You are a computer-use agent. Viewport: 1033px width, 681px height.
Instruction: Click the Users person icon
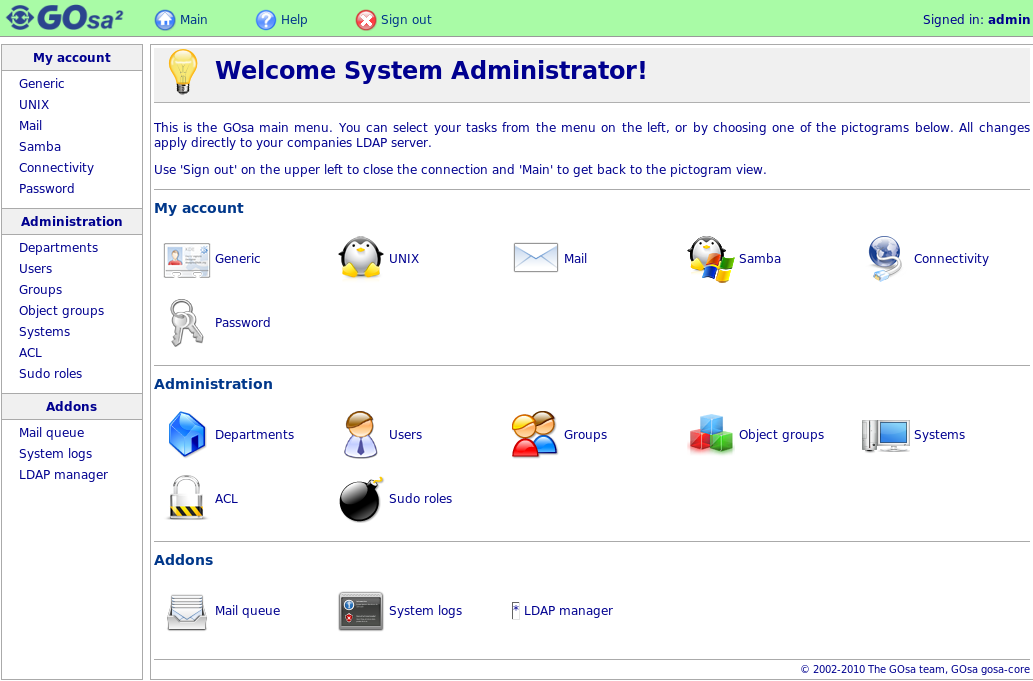pos(360,435)
